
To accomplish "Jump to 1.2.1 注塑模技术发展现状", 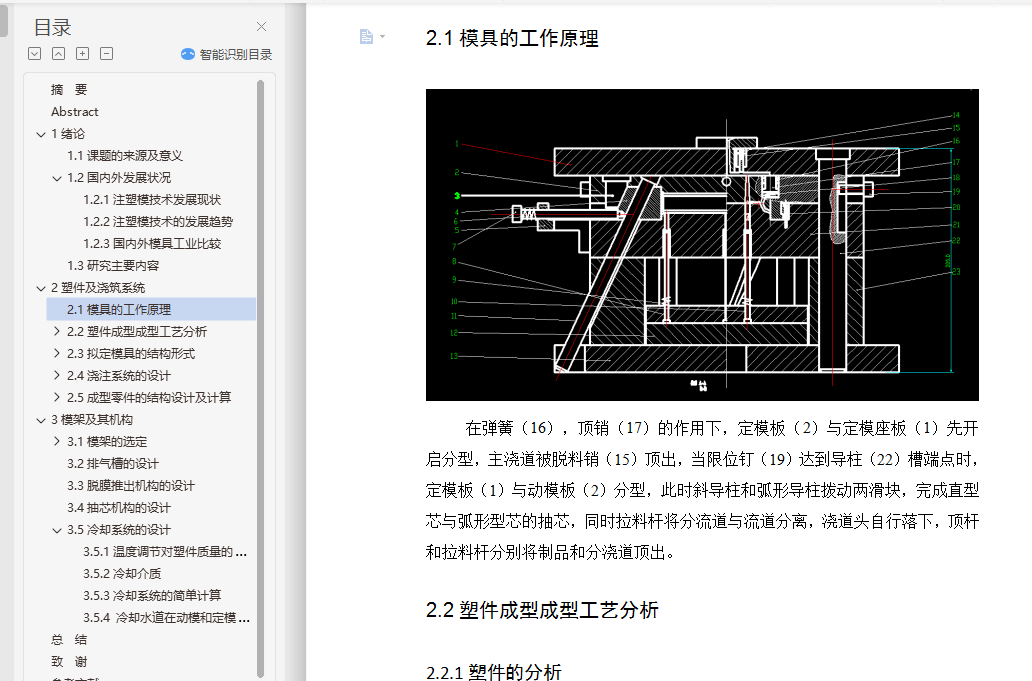I will [152, 199].
